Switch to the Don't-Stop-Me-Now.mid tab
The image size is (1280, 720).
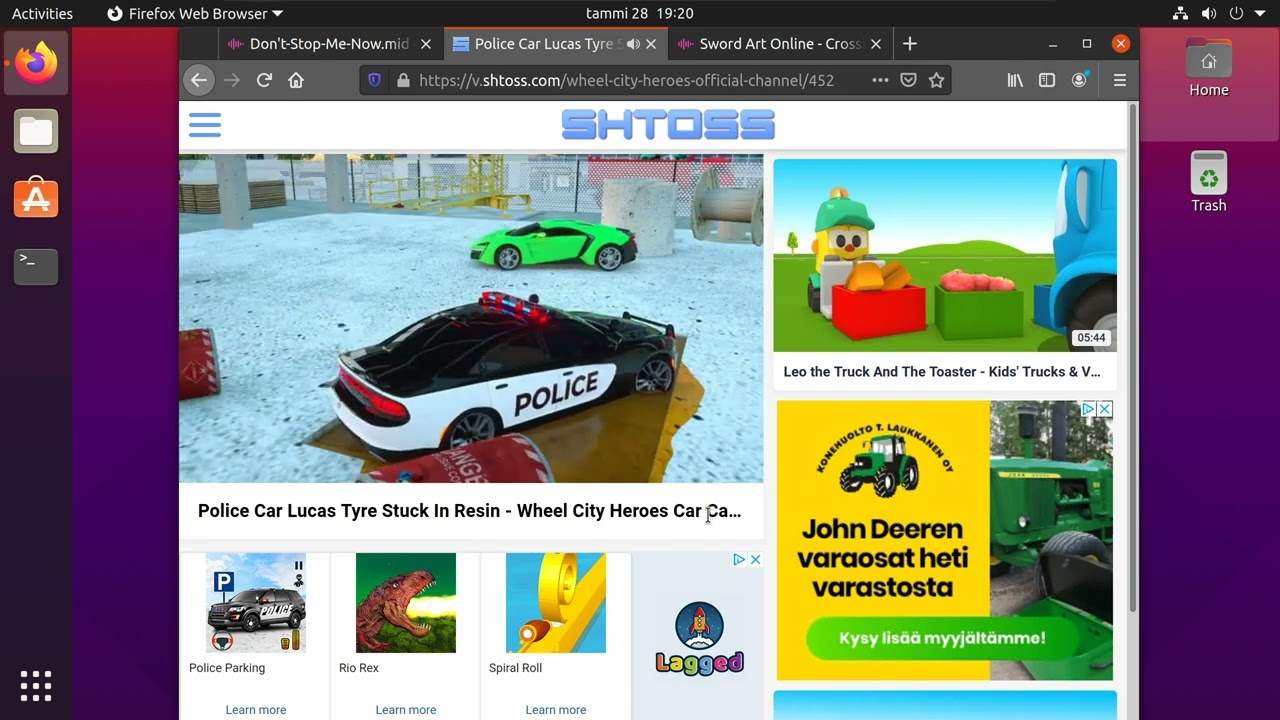point(328,44)
